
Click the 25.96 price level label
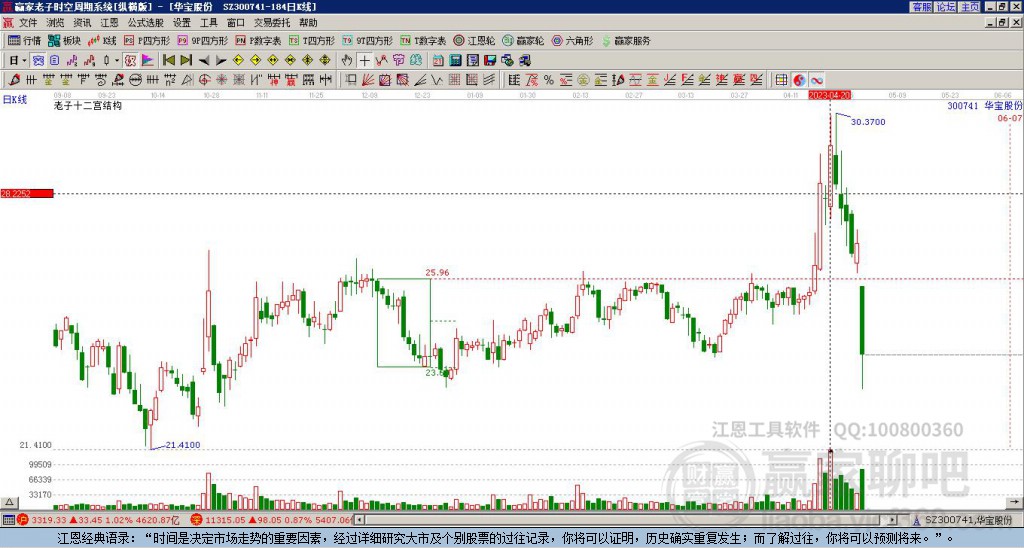click(x=437, y=272)
